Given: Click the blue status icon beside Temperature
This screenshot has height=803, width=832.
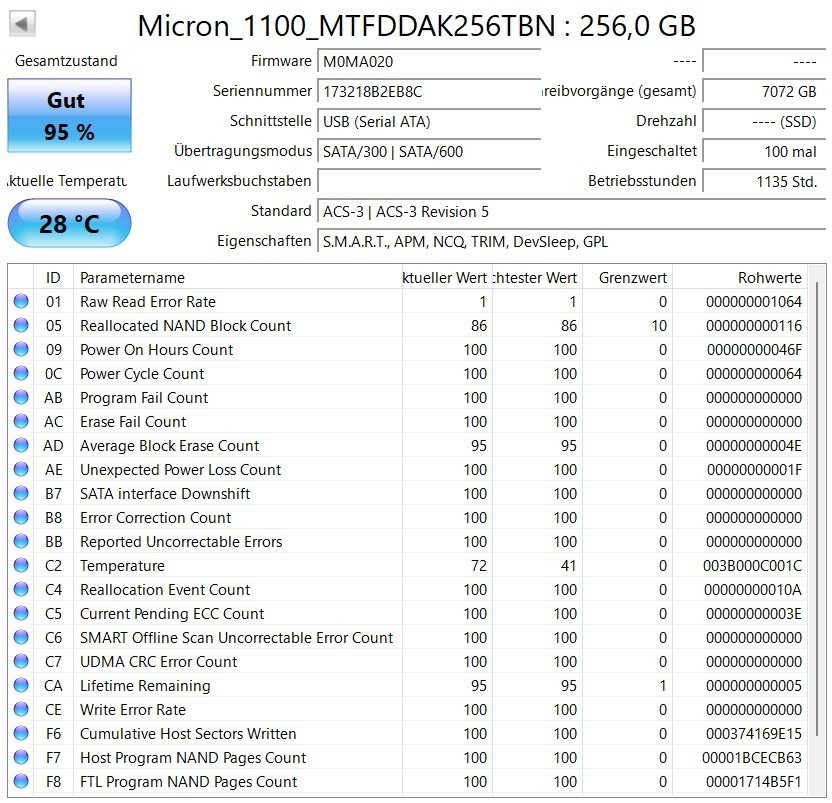Looking at the screenshot, I should [x=21, y=565].
